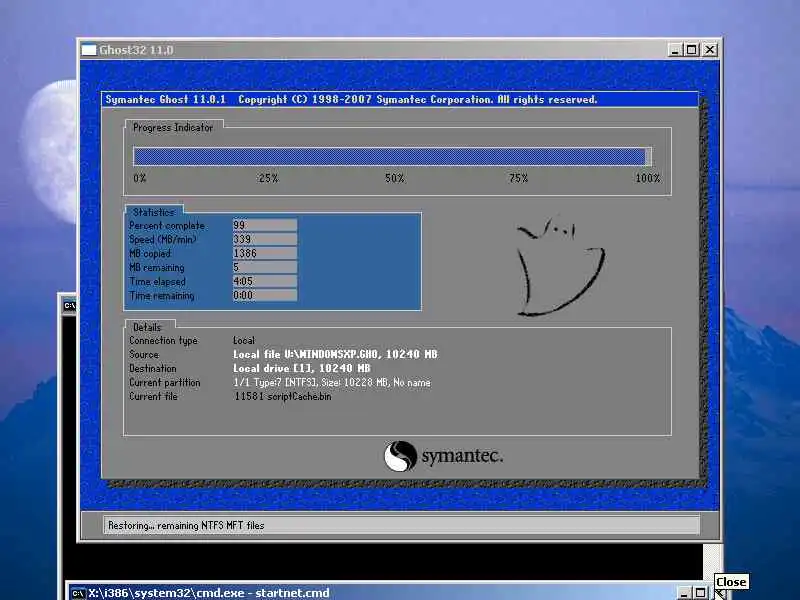Click the Destination Local drive [1] value
Viewport: 800px width, 600px height.
302,368
